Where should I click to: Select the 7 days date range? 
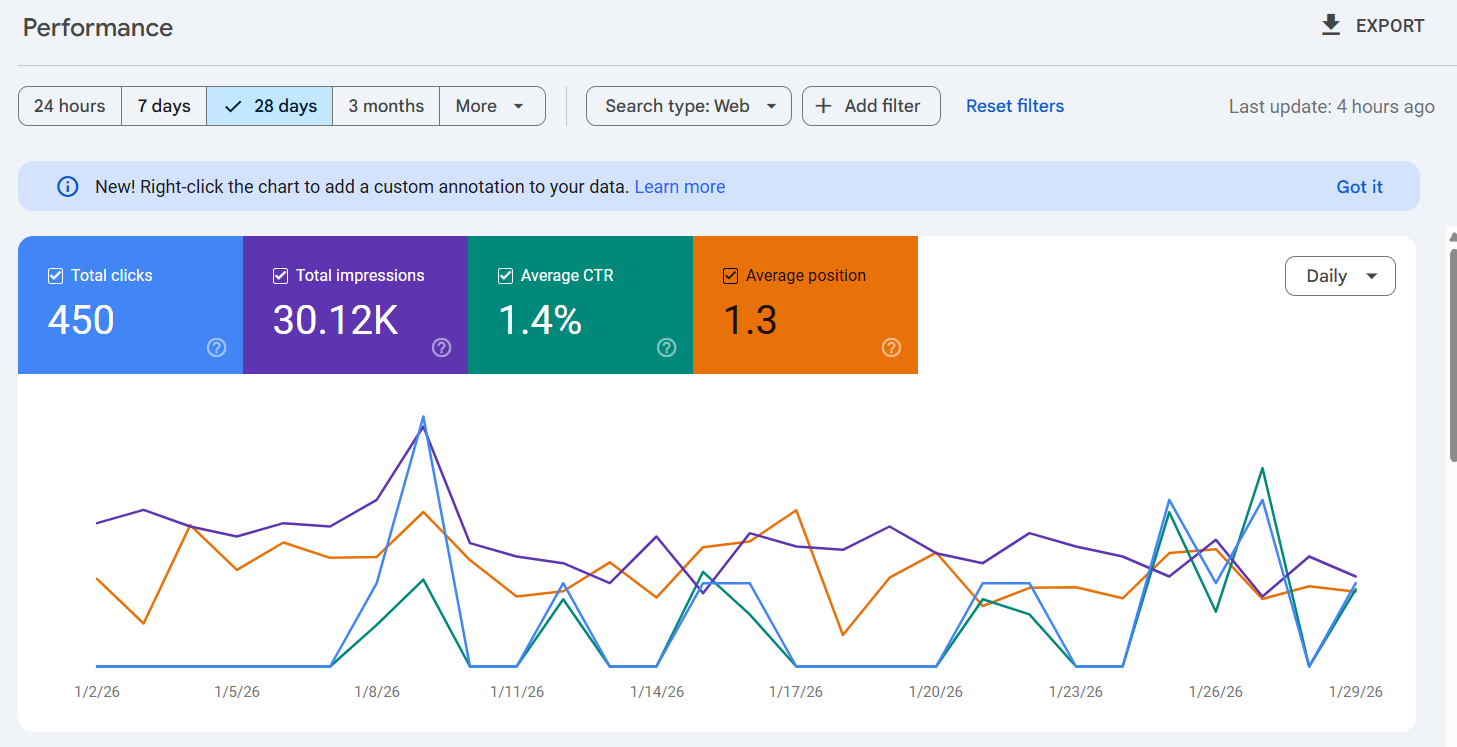coord(164,106)
